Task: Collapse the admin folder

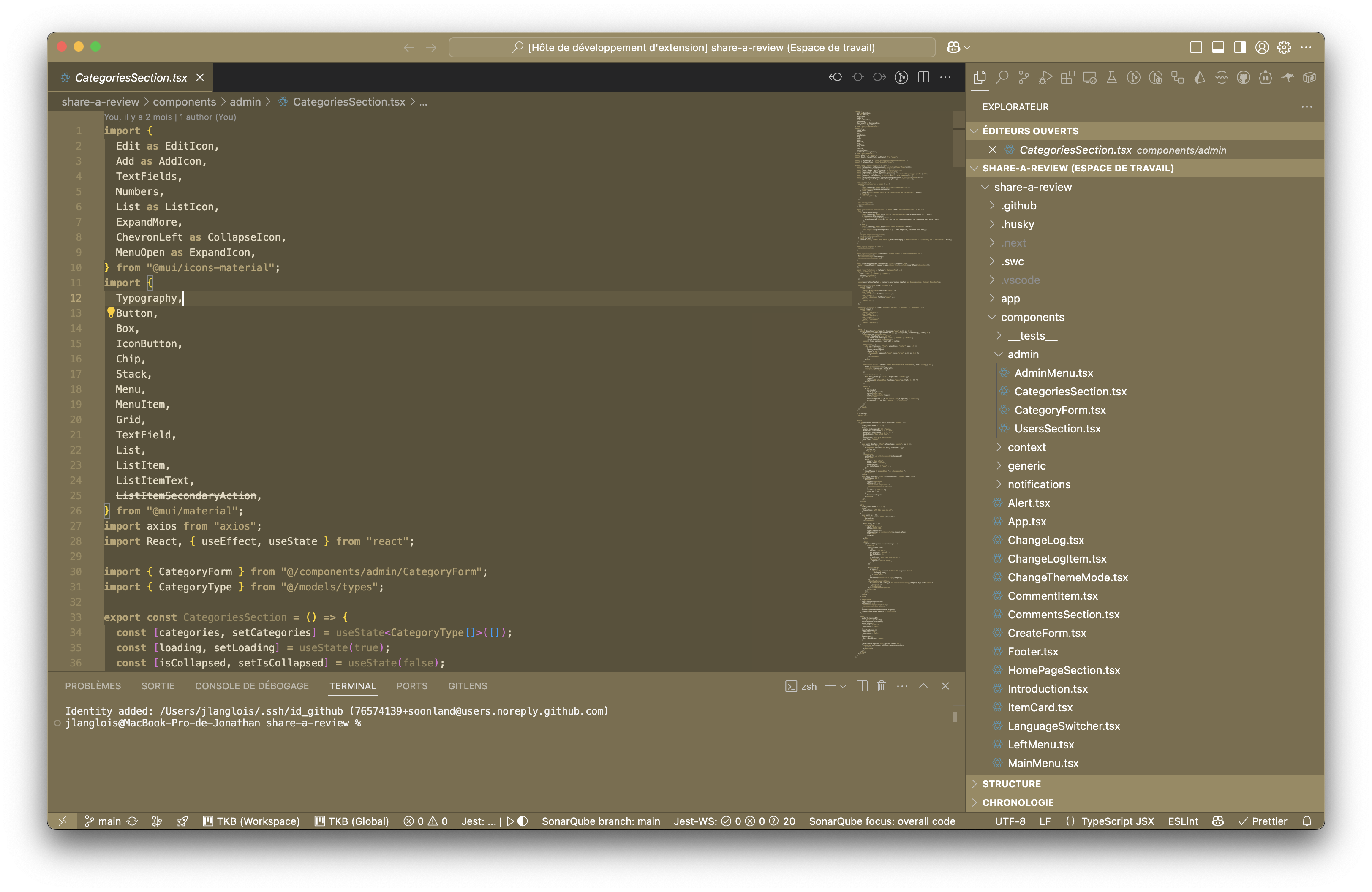Action: coord(1023,354)
